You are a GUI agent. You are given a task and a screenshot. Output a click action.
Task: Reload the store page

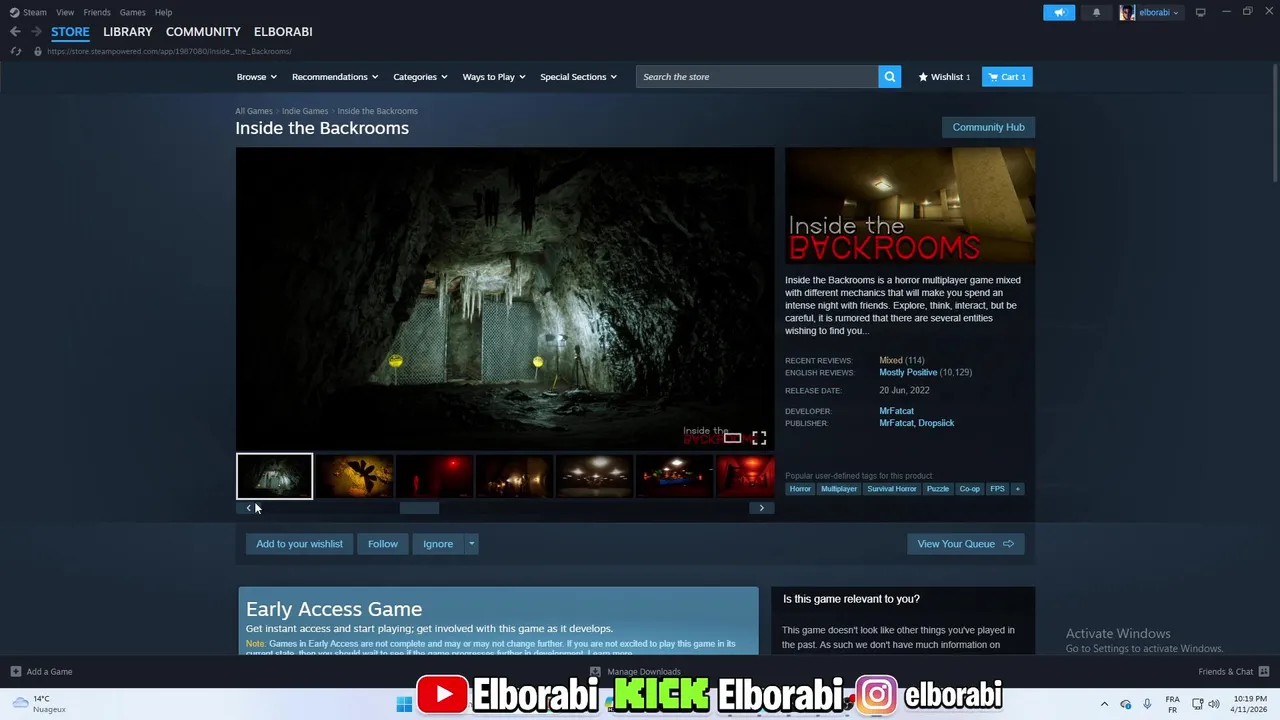coord(16,51)
